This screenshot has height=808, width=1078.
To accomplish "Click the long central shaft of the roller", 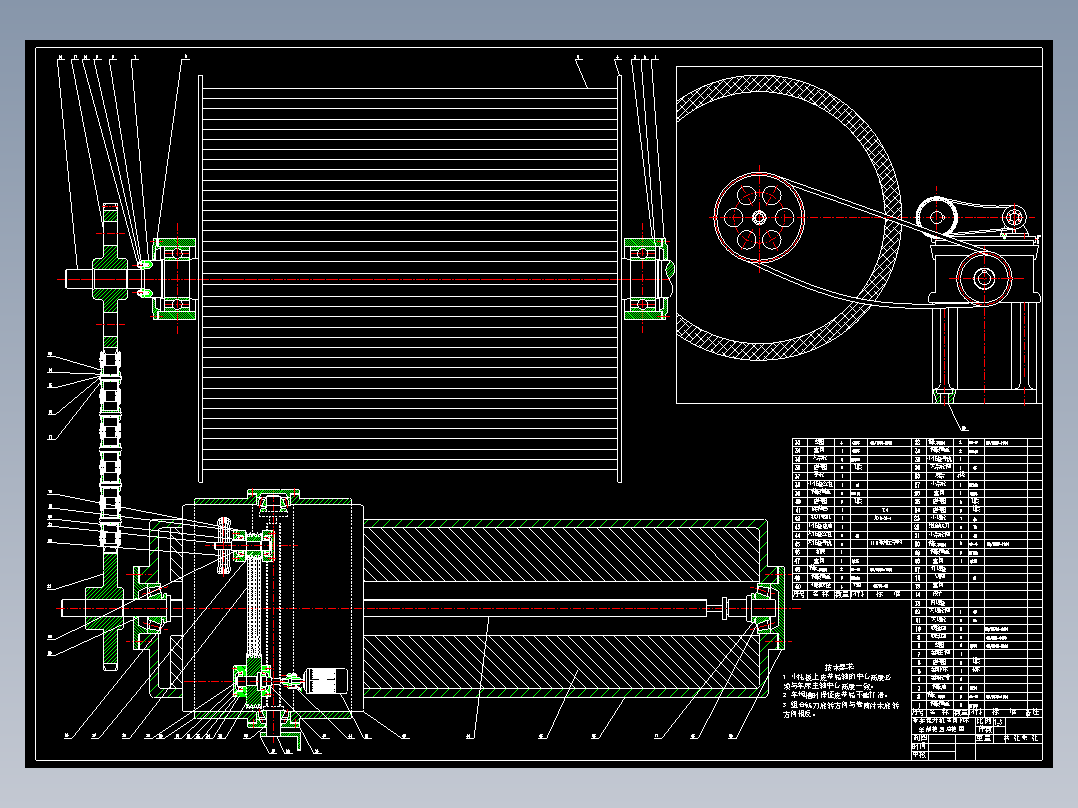I will (x=534, y=608).
